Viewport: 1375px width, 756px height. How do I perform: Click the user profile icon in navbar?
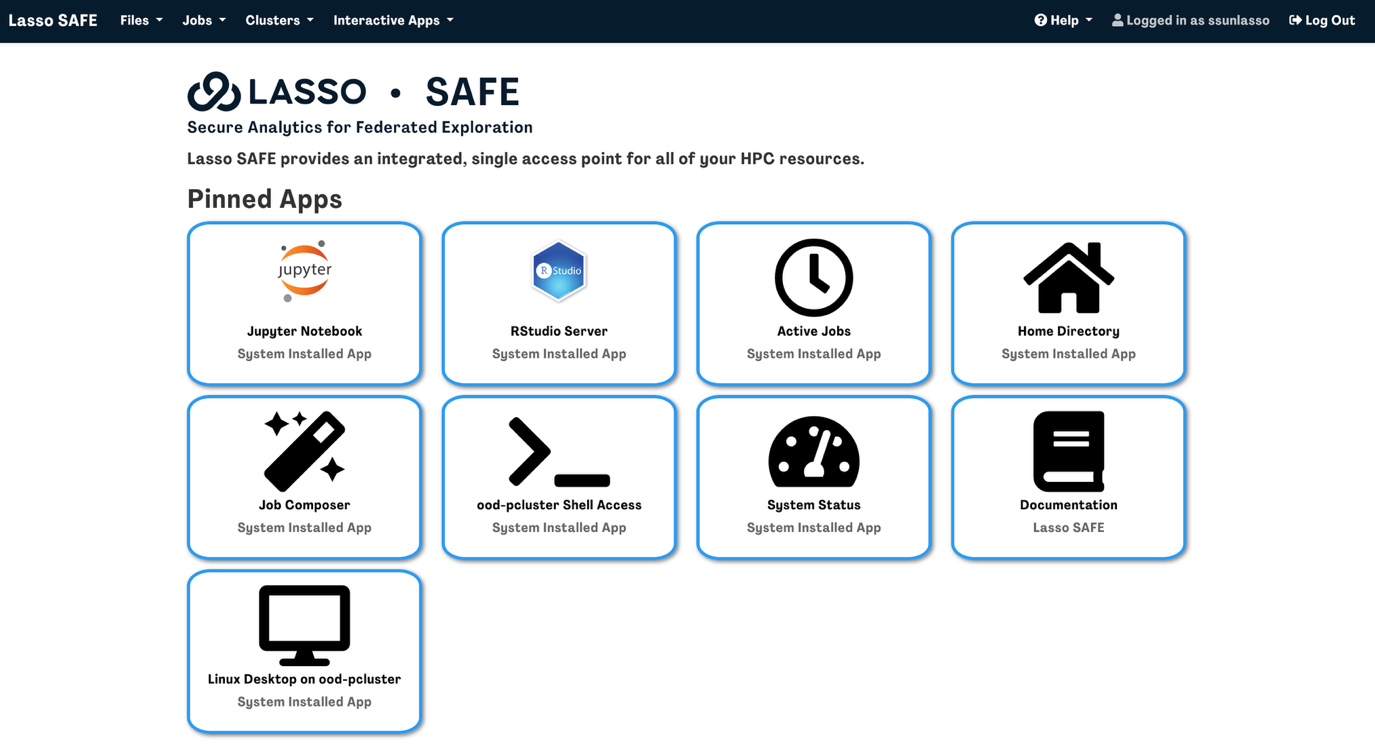click(1117, 20)
